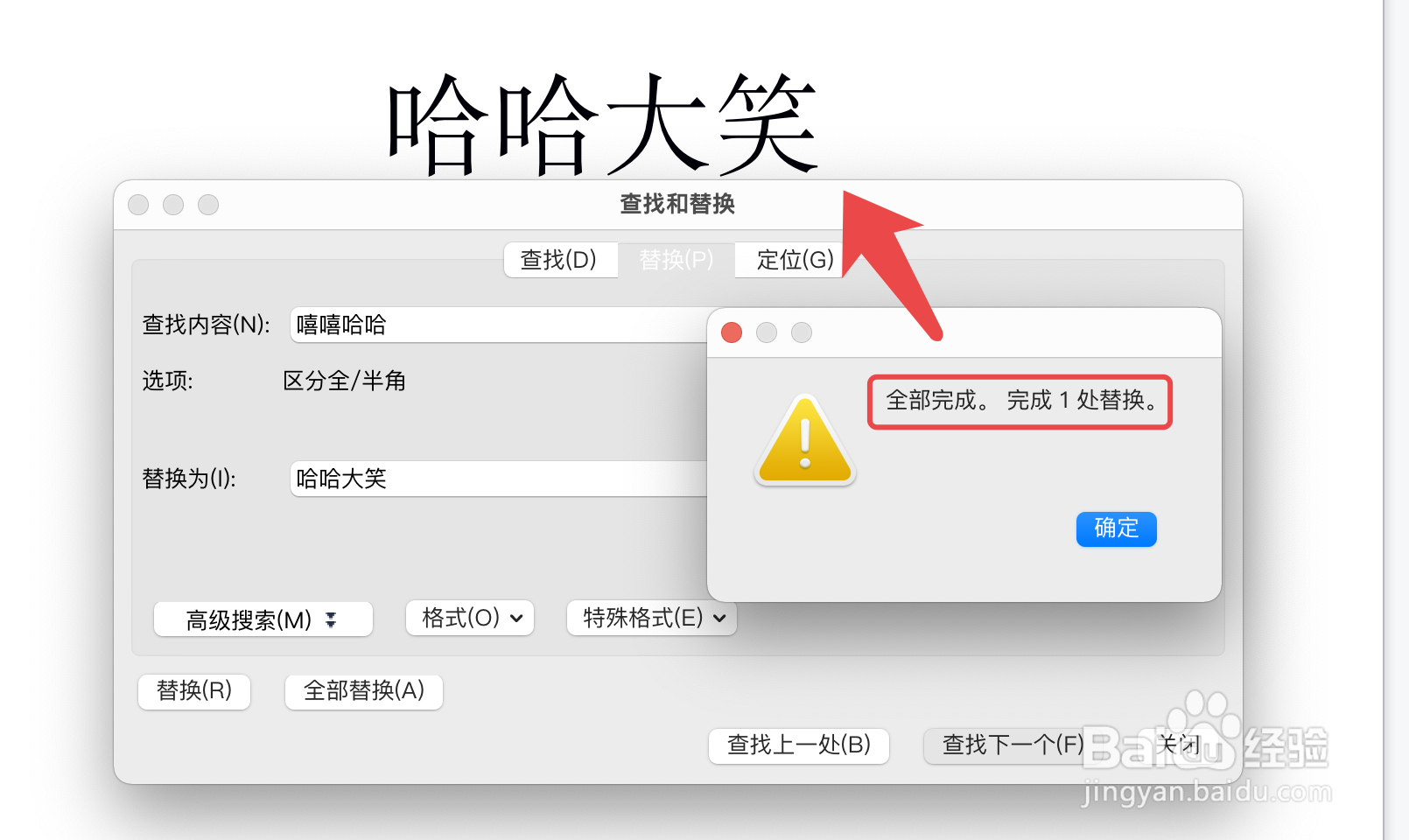1409x840 pixels.
Task: Click the 替换(R) button
Action: coord(194,691)
